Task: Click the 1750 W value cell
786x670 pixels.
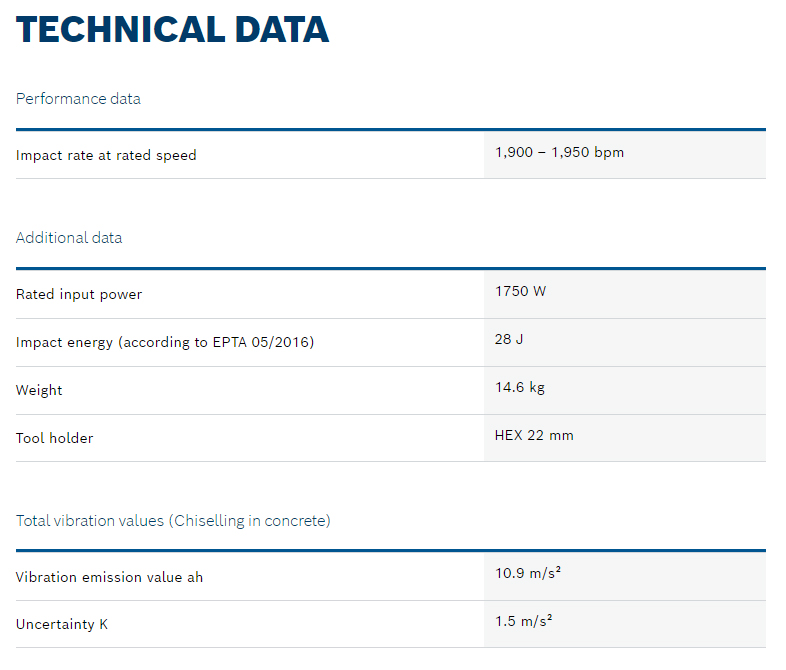Action: [x=521, y=292]
